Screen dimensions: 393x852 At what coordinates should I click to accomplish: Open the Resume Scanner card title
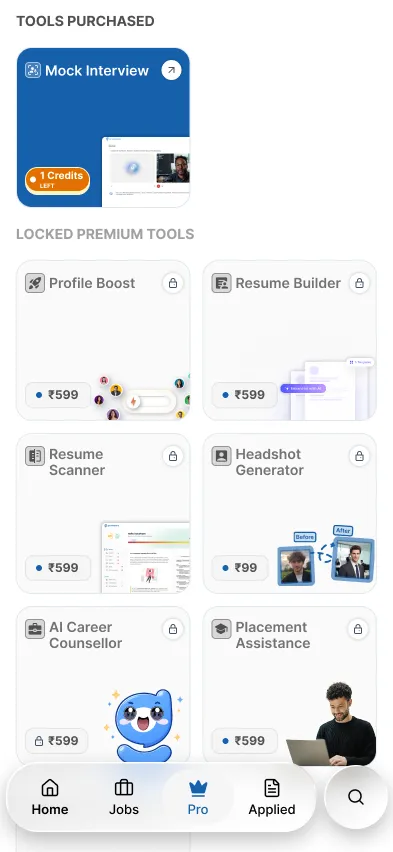click(x=77, y=462)
